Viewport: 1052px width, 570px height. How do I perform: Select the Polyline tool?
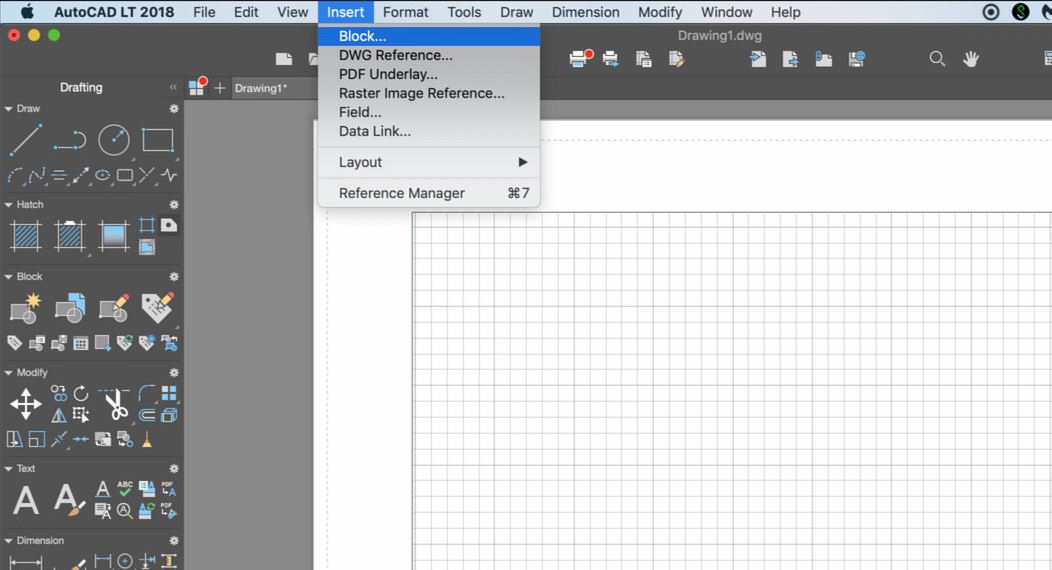click(70, 140)
